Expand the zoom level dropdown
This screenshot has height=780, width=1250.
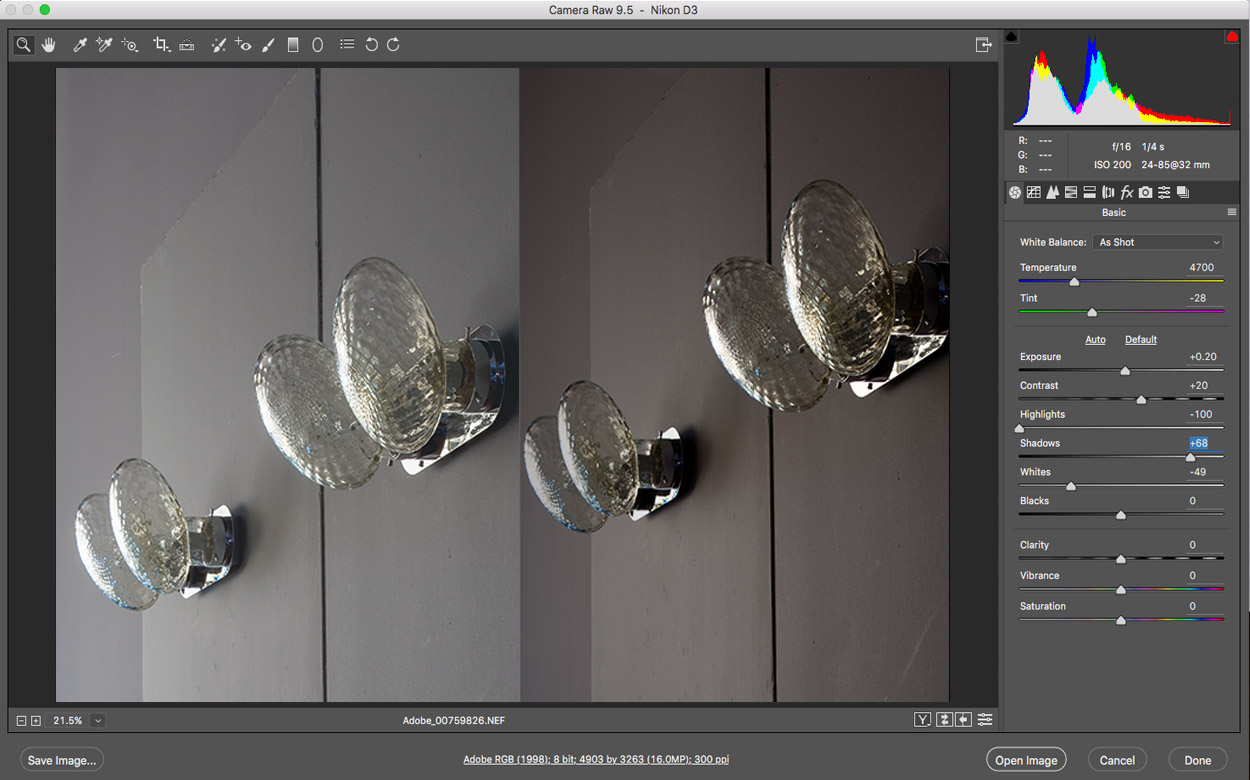(98, 720)
